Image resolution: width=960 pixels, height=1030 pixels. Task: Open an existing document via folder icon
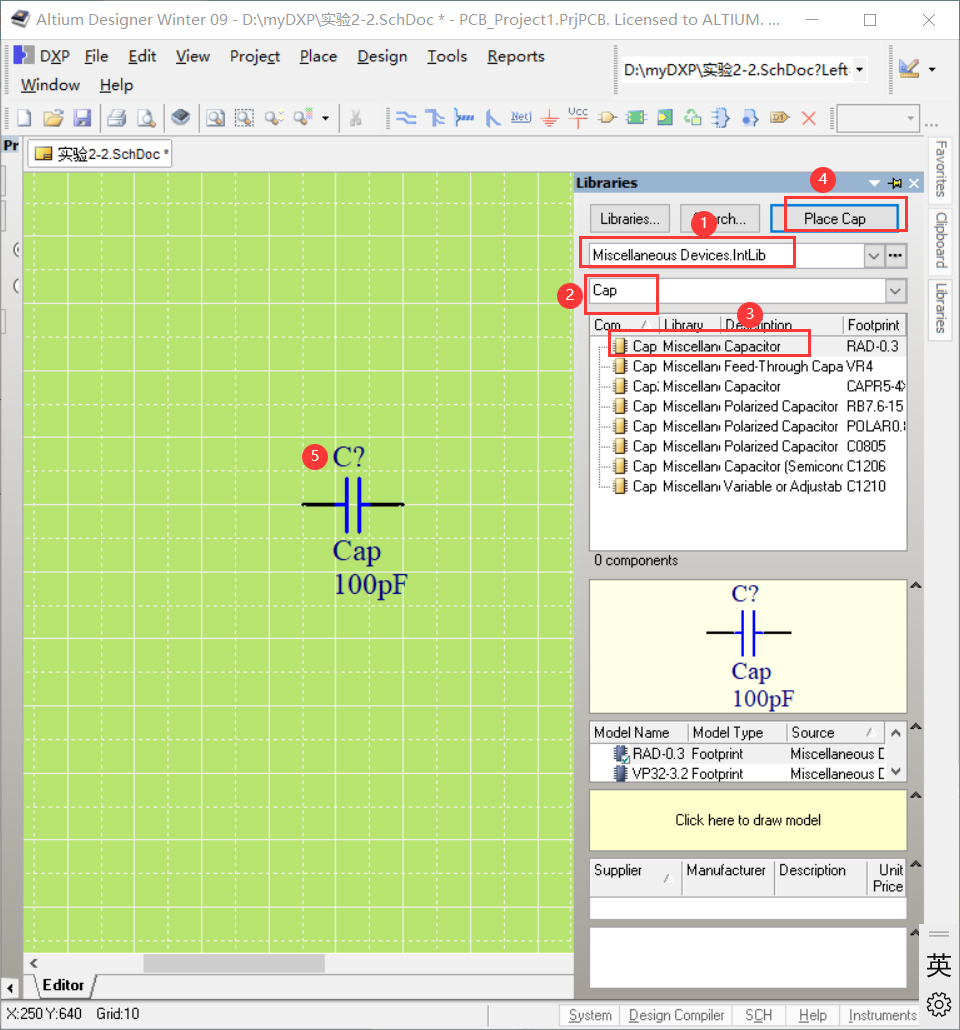(53, 118)
